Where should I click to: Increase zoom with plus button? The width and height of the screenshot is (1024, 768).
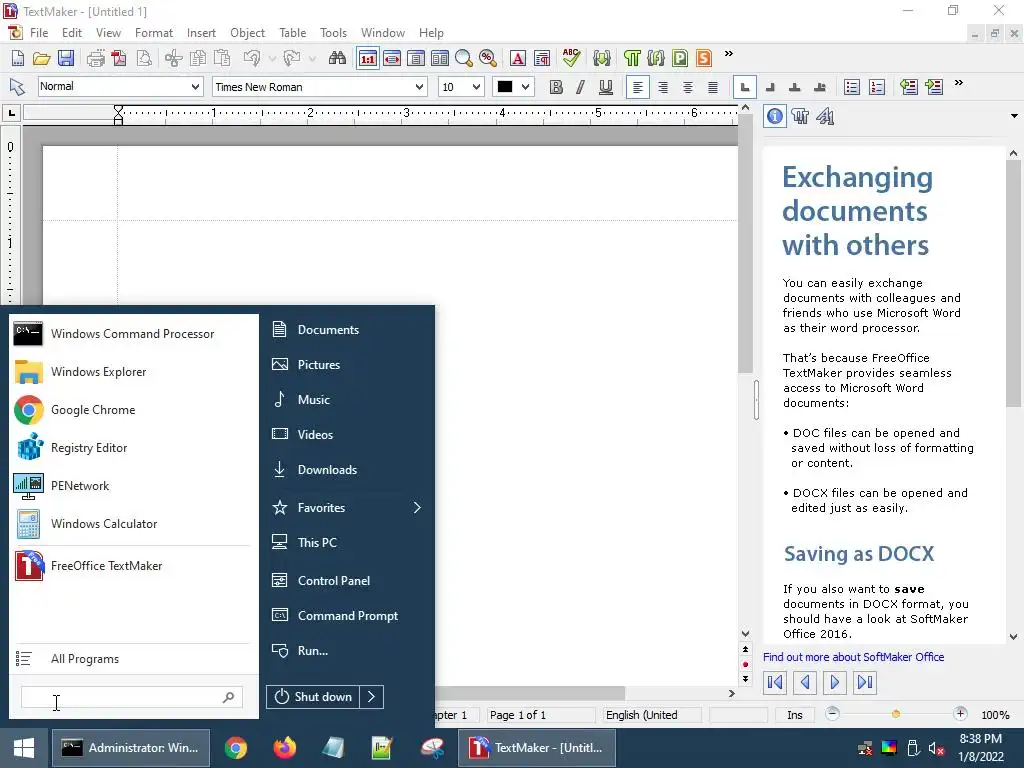pyautogui.click(x=960, y=714)
